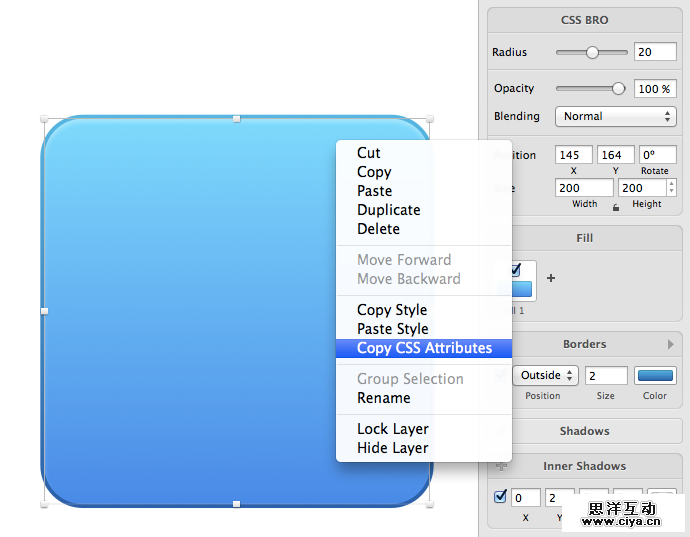Add inner shadow with plus icon
Viewport: 690px width, 537px height.
tap(501, 466)
